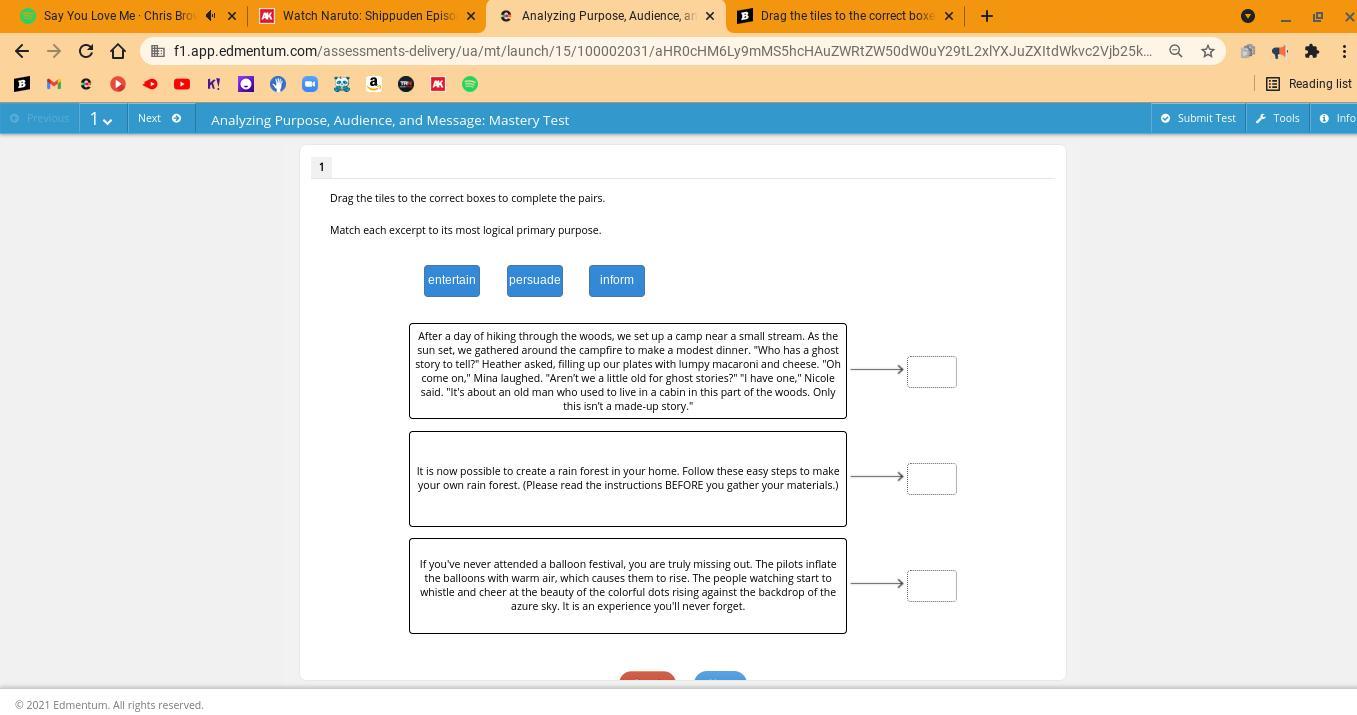
Task: Open the purple smiley face bookmark
Action: (x=246, y=84)
